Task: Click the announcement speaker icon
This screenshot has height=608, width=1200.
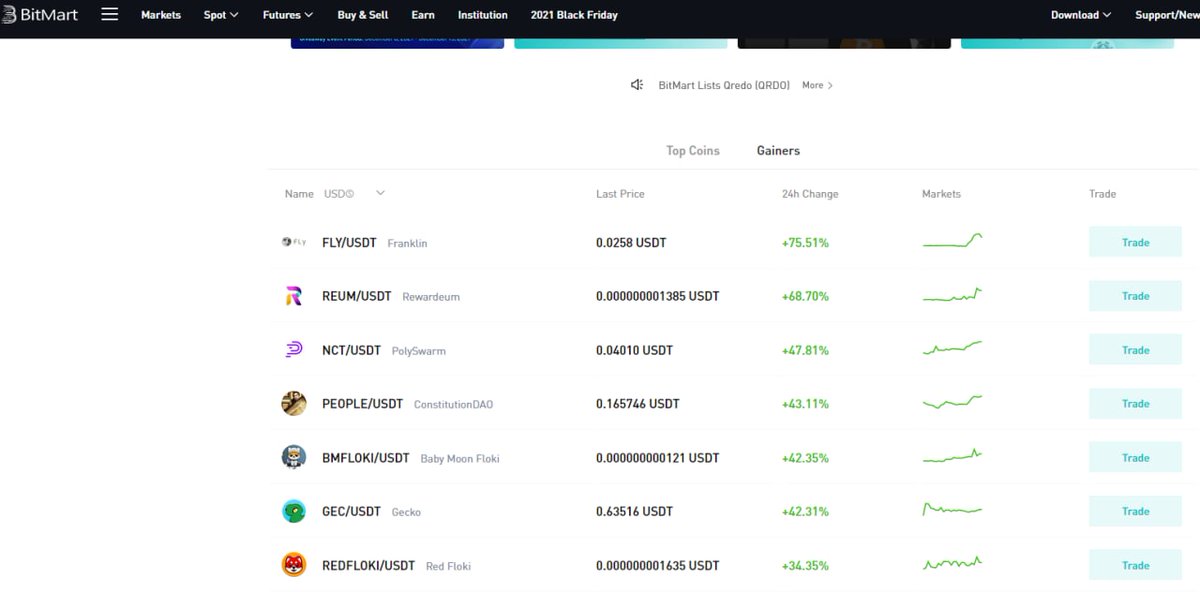Action: [637, 85]
